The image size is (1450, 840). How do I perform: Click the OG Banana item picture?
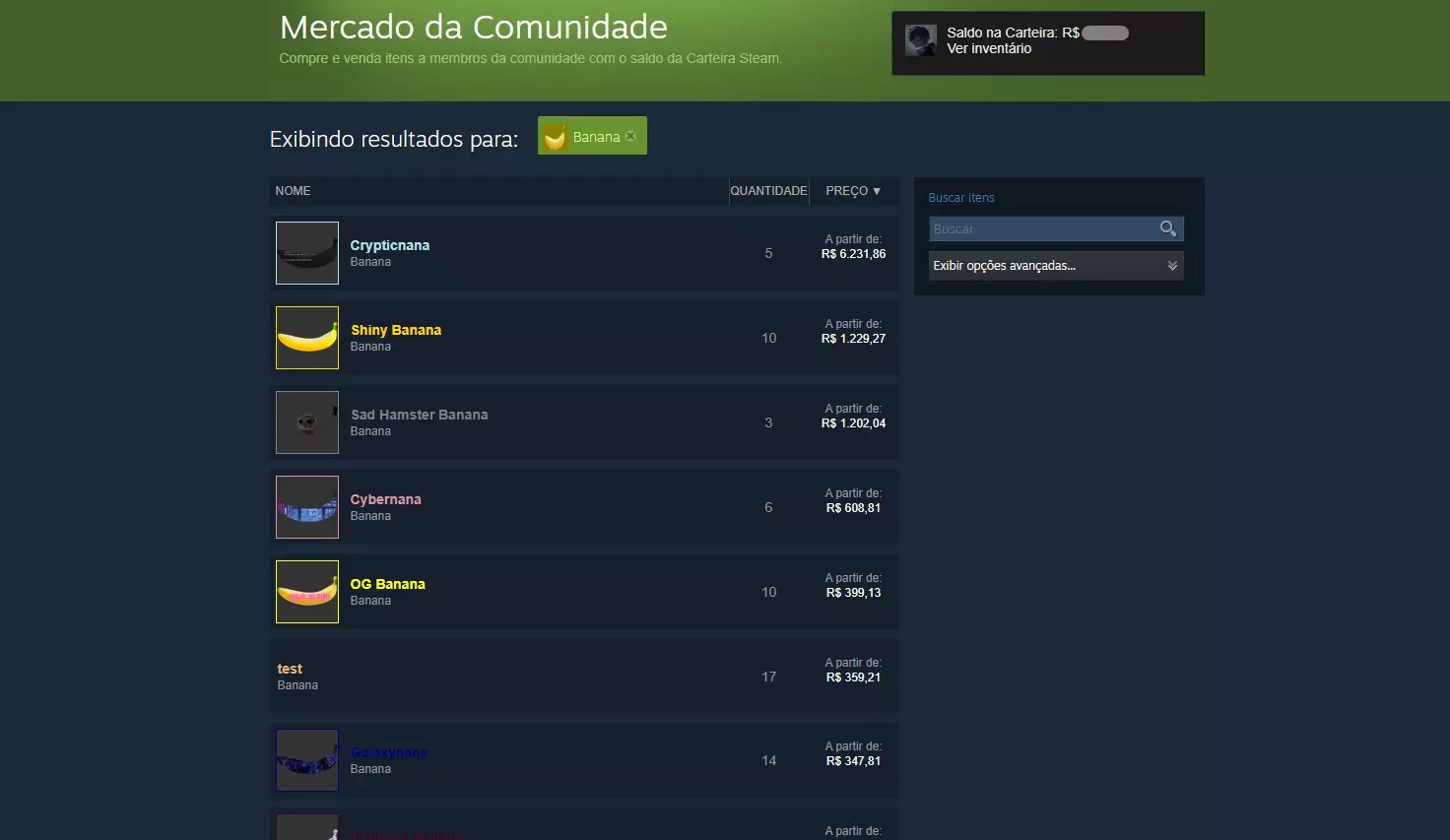click(x=307, y=592)
